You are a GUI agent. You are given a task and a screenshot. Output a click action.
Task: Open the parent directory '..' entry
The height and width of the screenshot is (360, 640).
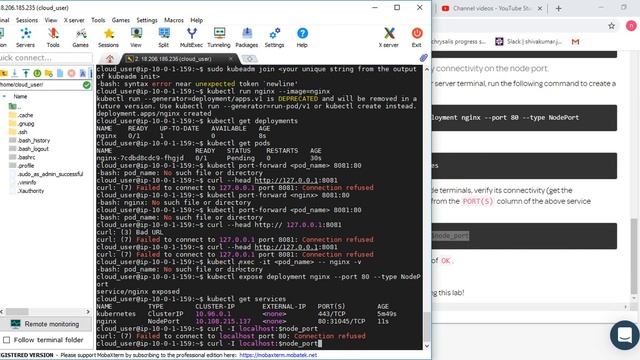click(x=15, y=107)
